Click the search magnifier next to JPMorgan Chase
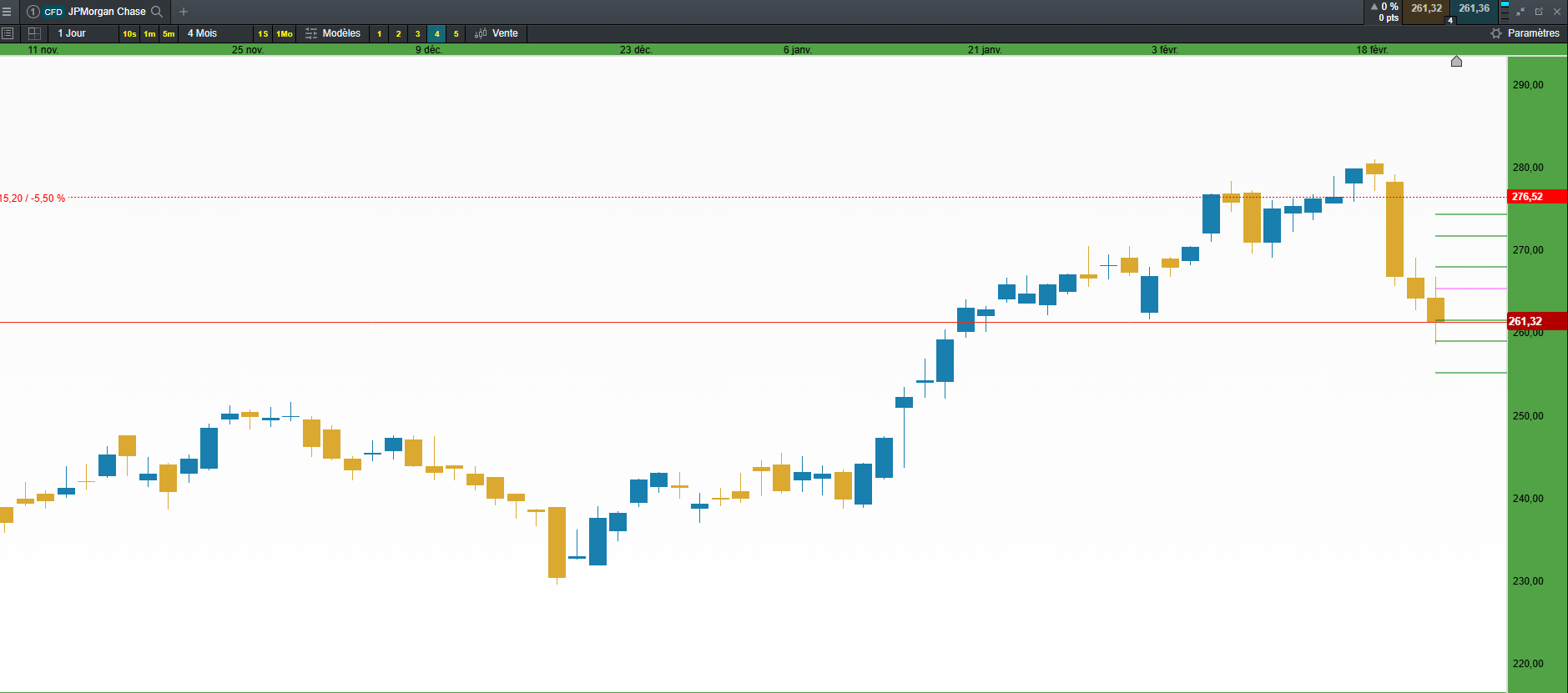Screen dimensions: 1568x693 156,12
